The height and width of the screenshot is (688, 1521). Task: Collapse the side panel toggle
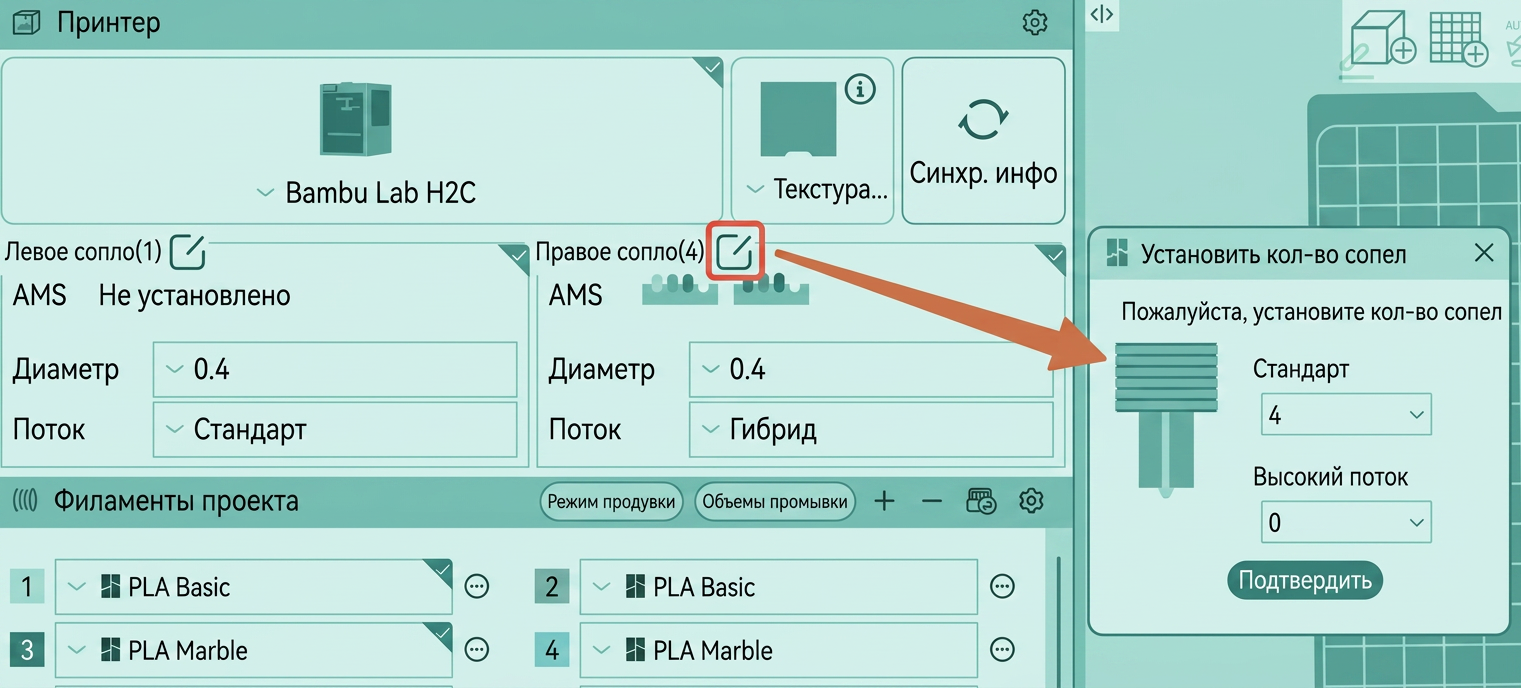tap(1102, 14)
